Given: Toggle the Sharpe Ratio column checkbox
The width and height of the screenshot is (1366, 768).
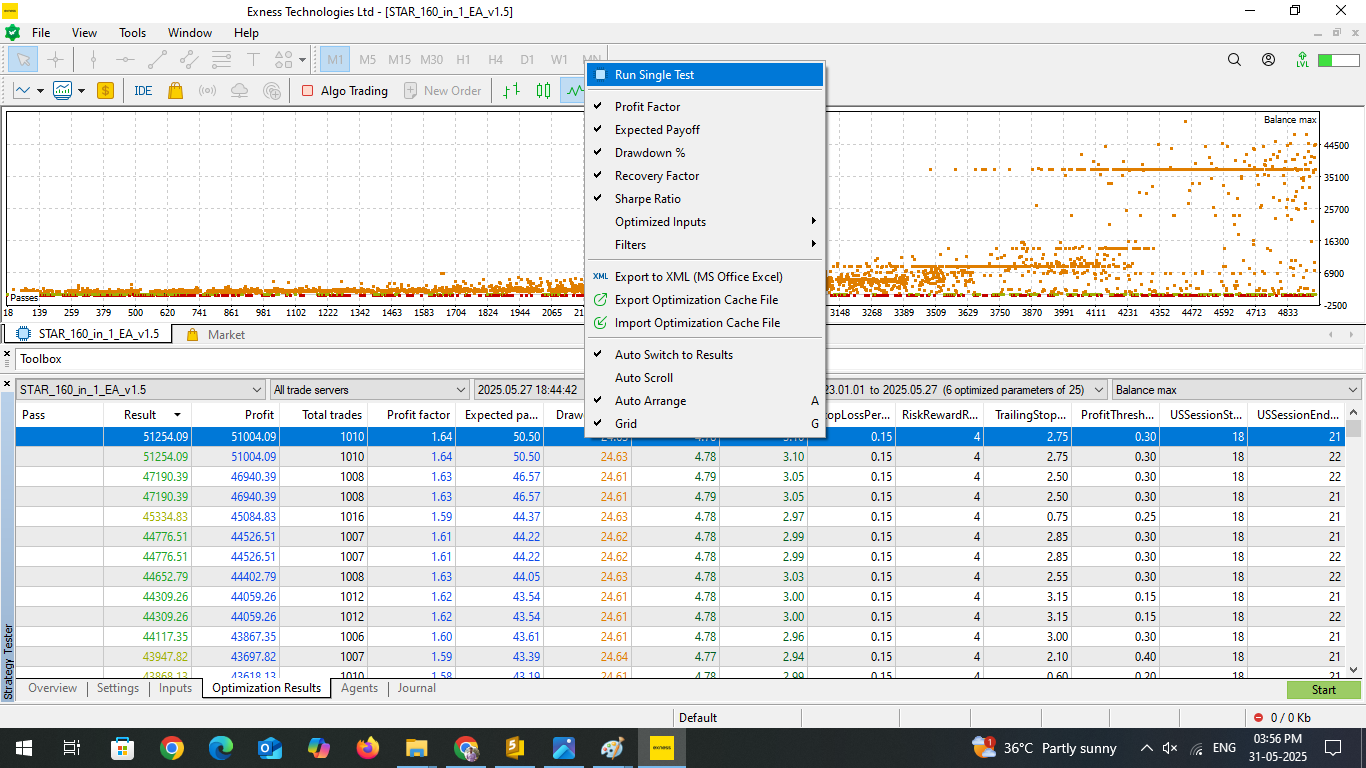Looking at the screenshot, I should pyautogui.click(x=647, y=199).
